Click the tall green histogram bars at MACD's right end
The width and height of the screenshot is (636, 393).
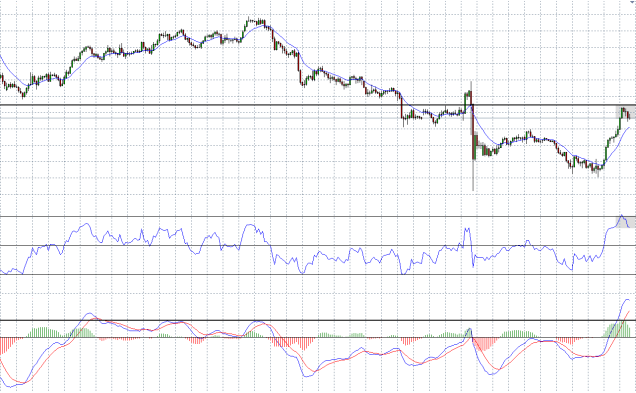[x=617, y=330]
